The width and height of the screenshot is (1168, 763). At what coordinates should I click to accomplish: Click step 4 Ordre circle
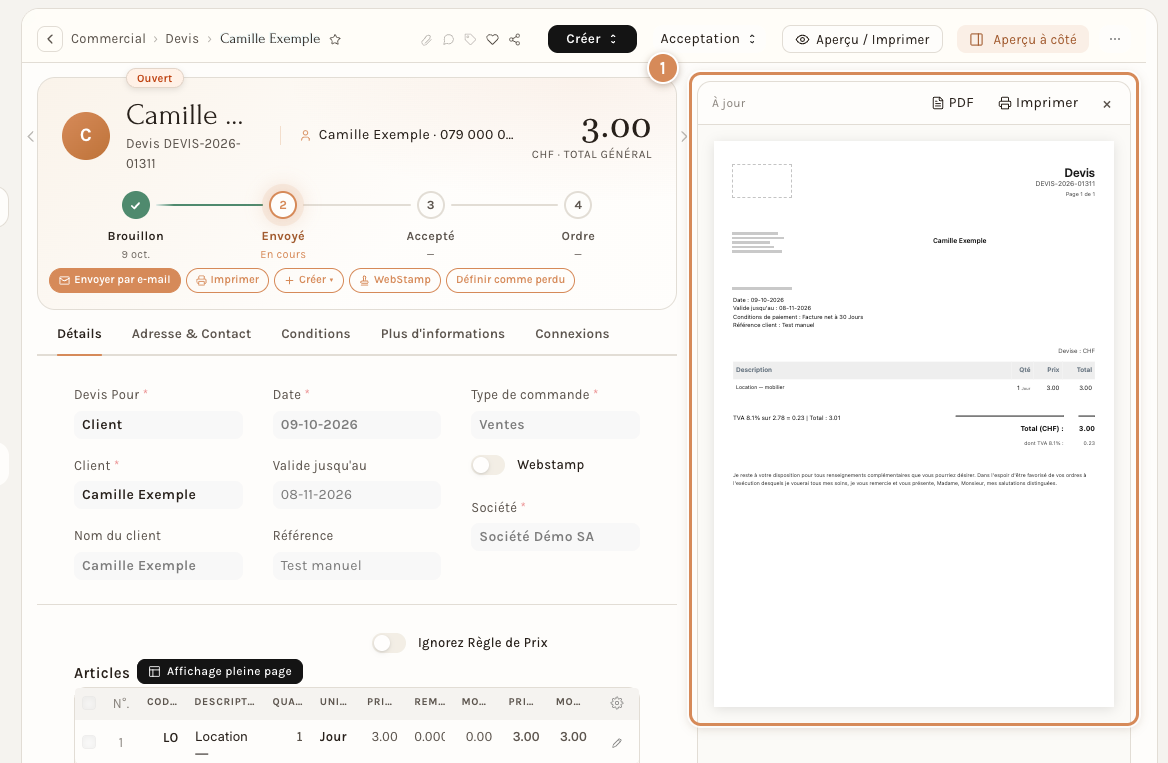tap(578, 205)
